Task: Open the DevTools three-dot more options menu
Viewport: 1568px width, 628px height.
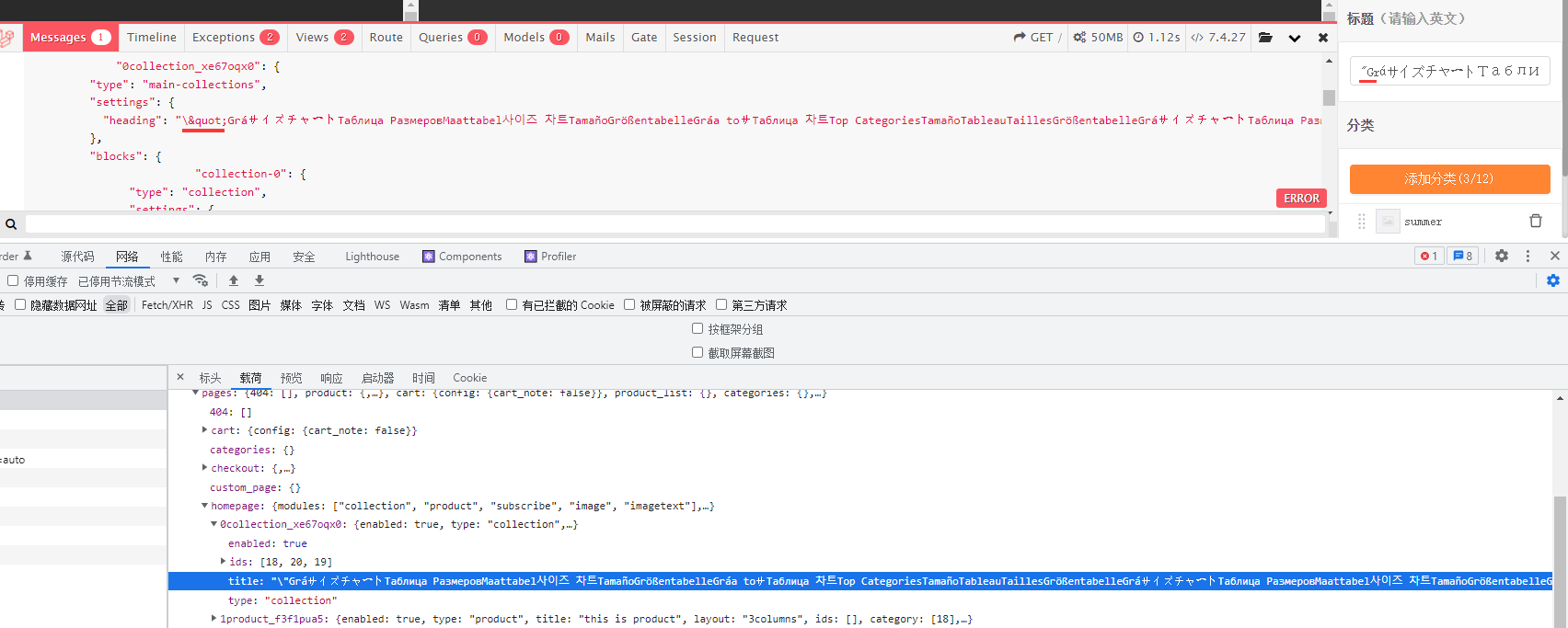Action: (1528, 257)
